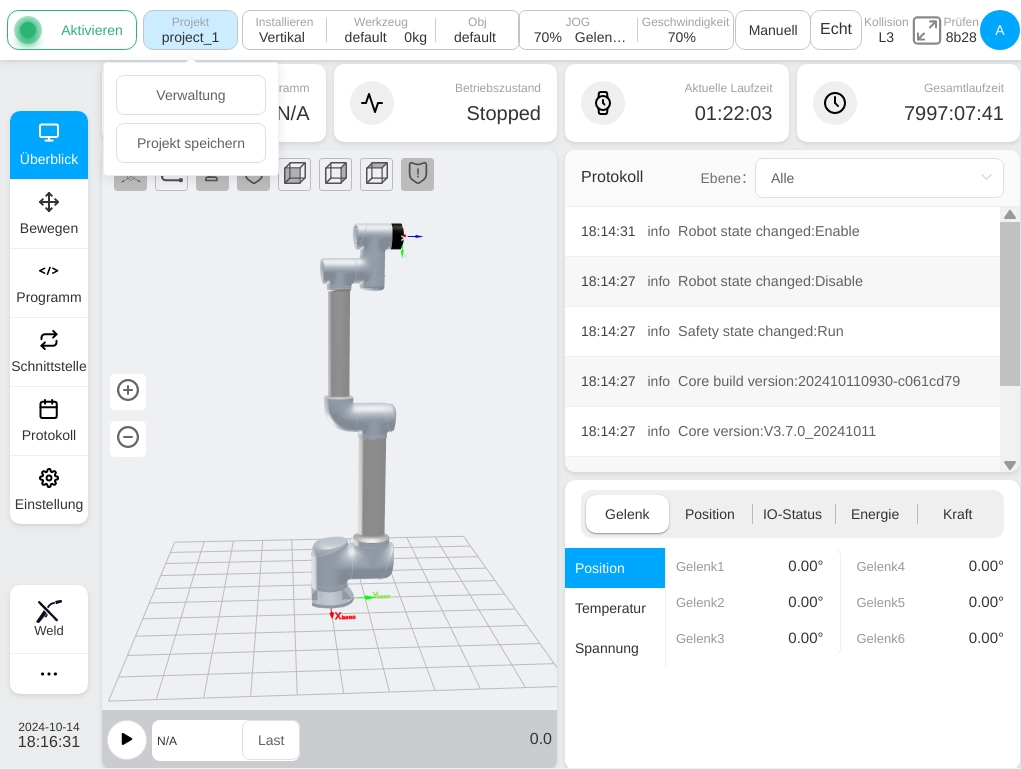This screenshot has width=1021, height=769.
Task: Open the Ebene level dropdown showing Alle
Action: (x=879, y=178)
